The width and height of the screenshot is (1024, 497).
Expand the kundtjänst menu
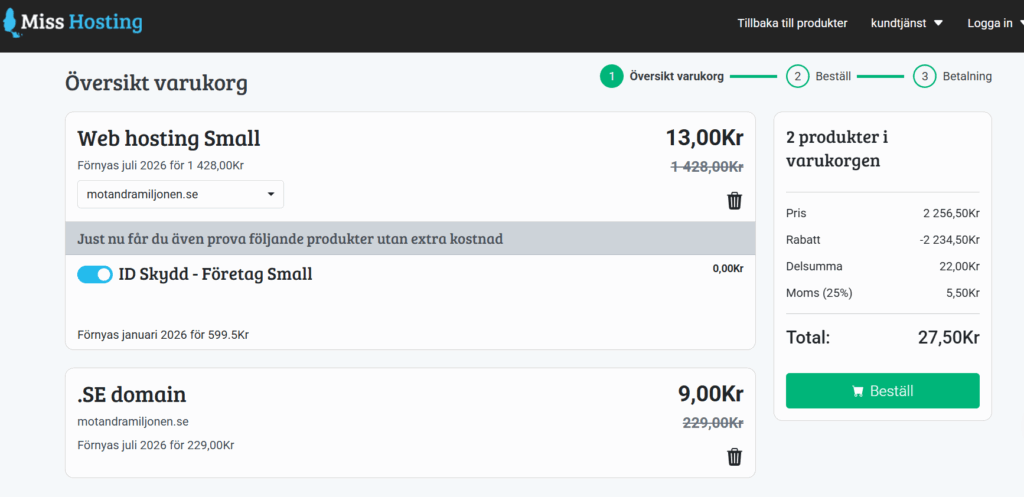point(906,23)
